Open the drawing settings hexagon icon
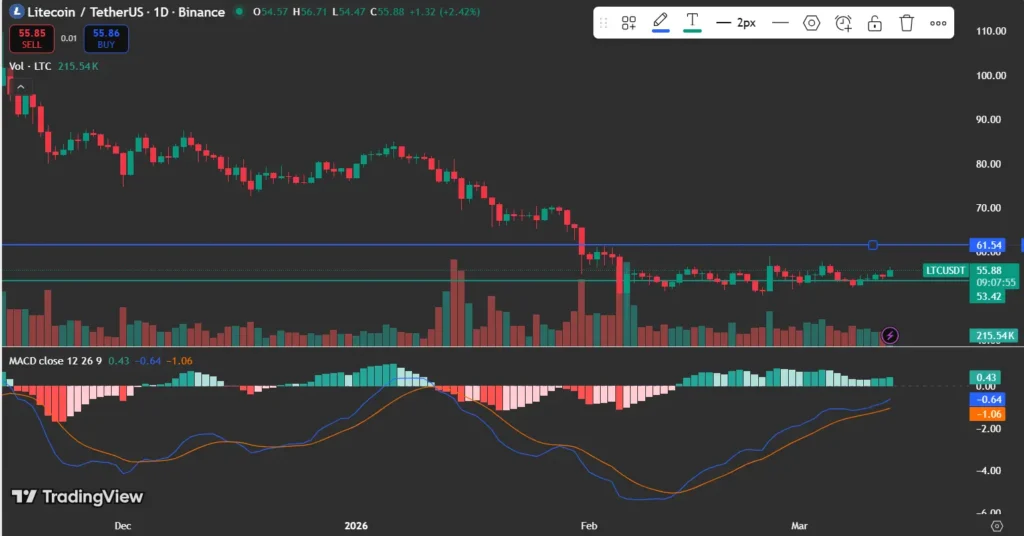The image size is (1024, 536). pos(811,24)
